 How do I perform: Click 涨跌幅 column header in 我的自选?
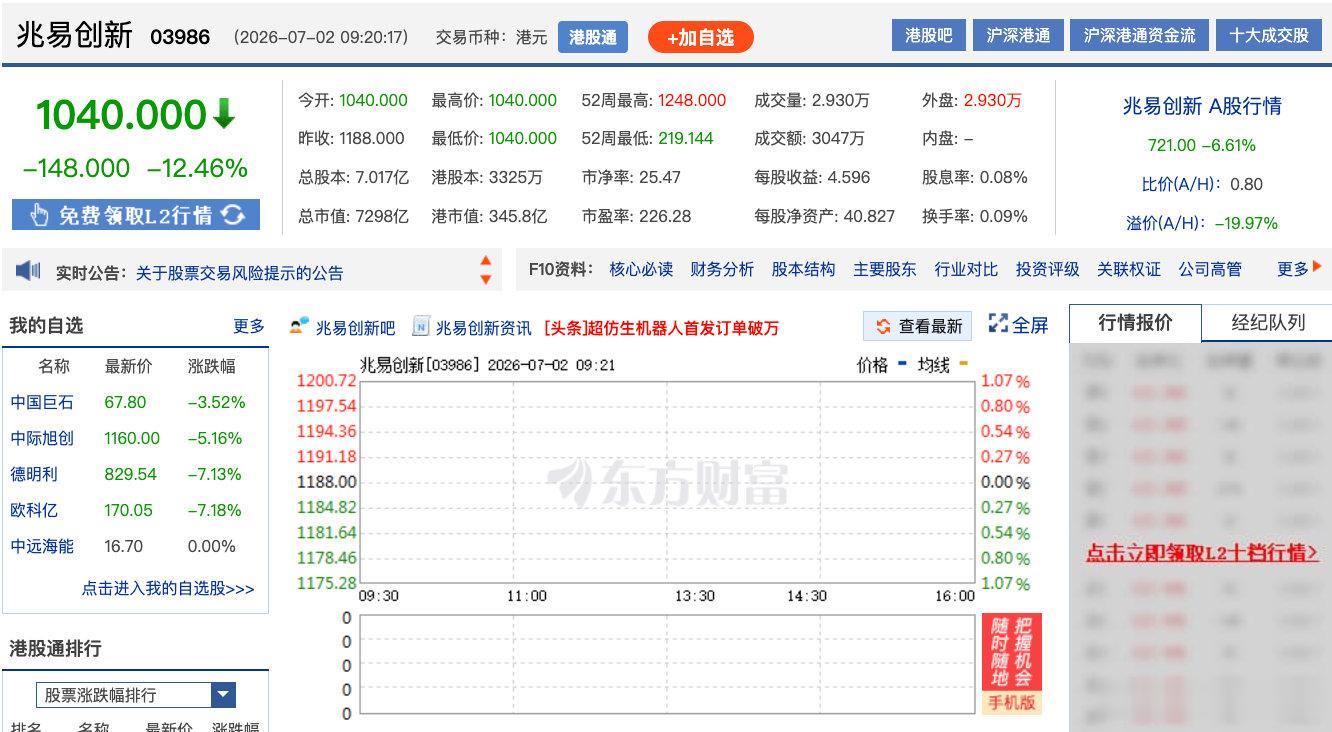211,366
